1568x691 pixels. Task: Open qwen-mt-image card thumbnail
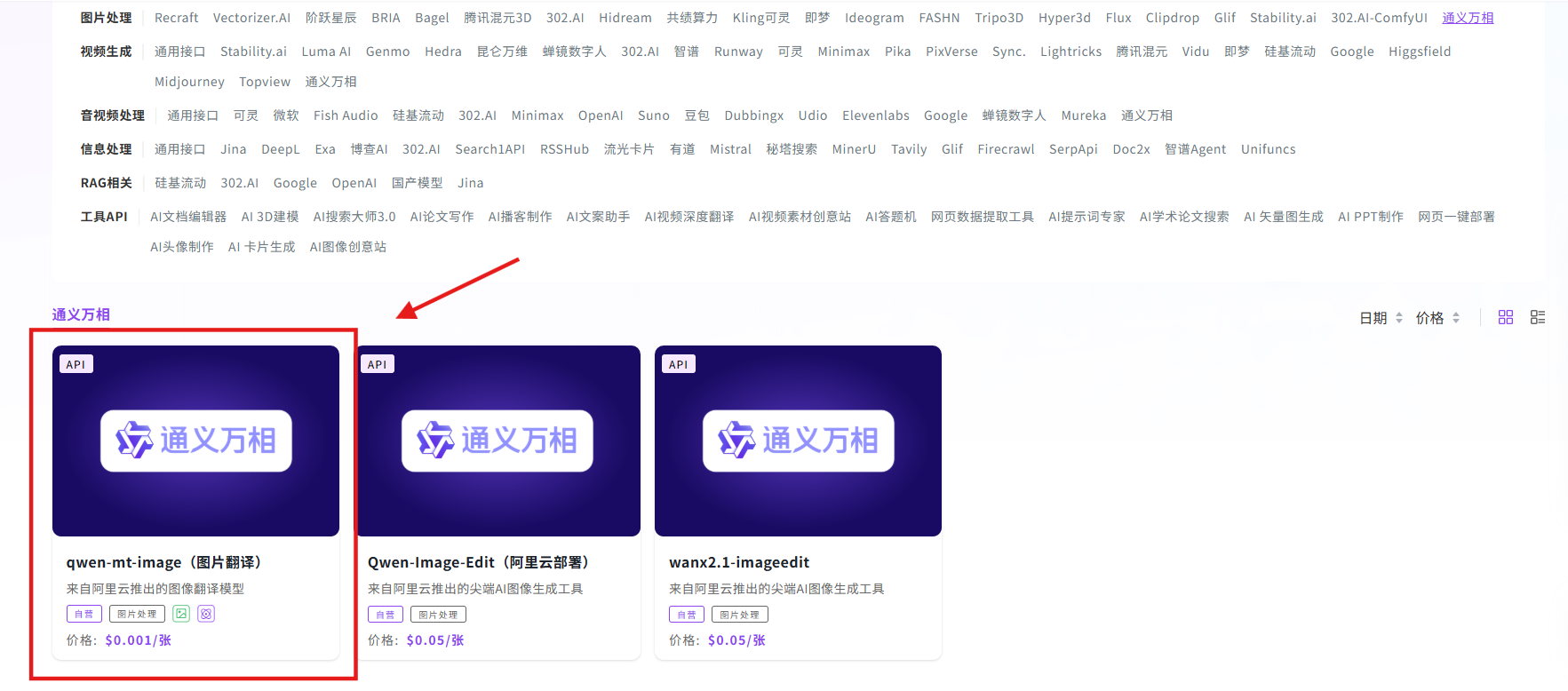click(x=195, y=441)
